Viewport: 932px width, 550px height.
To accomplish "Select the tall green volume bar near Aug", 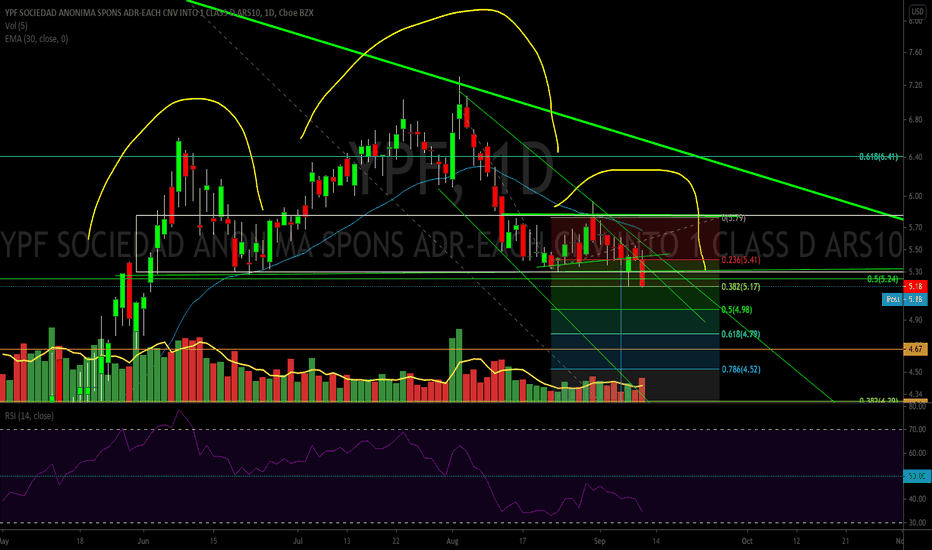I will [x=459, y=365].
